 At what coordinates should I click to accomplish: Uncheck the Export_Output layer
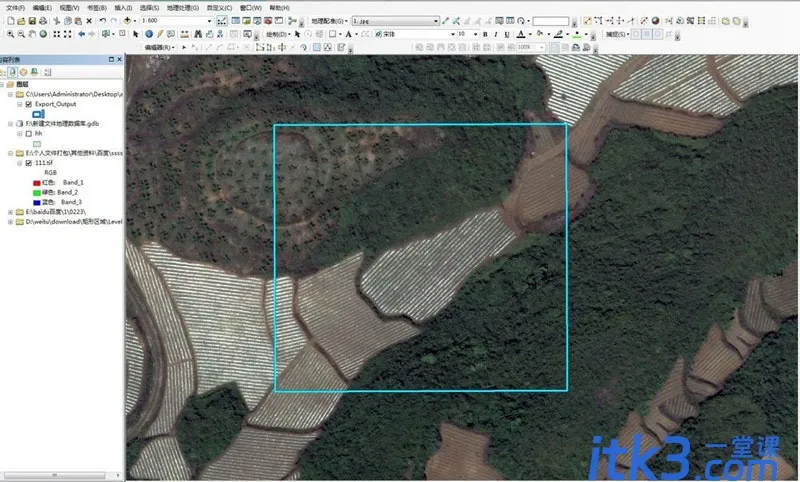29,104
